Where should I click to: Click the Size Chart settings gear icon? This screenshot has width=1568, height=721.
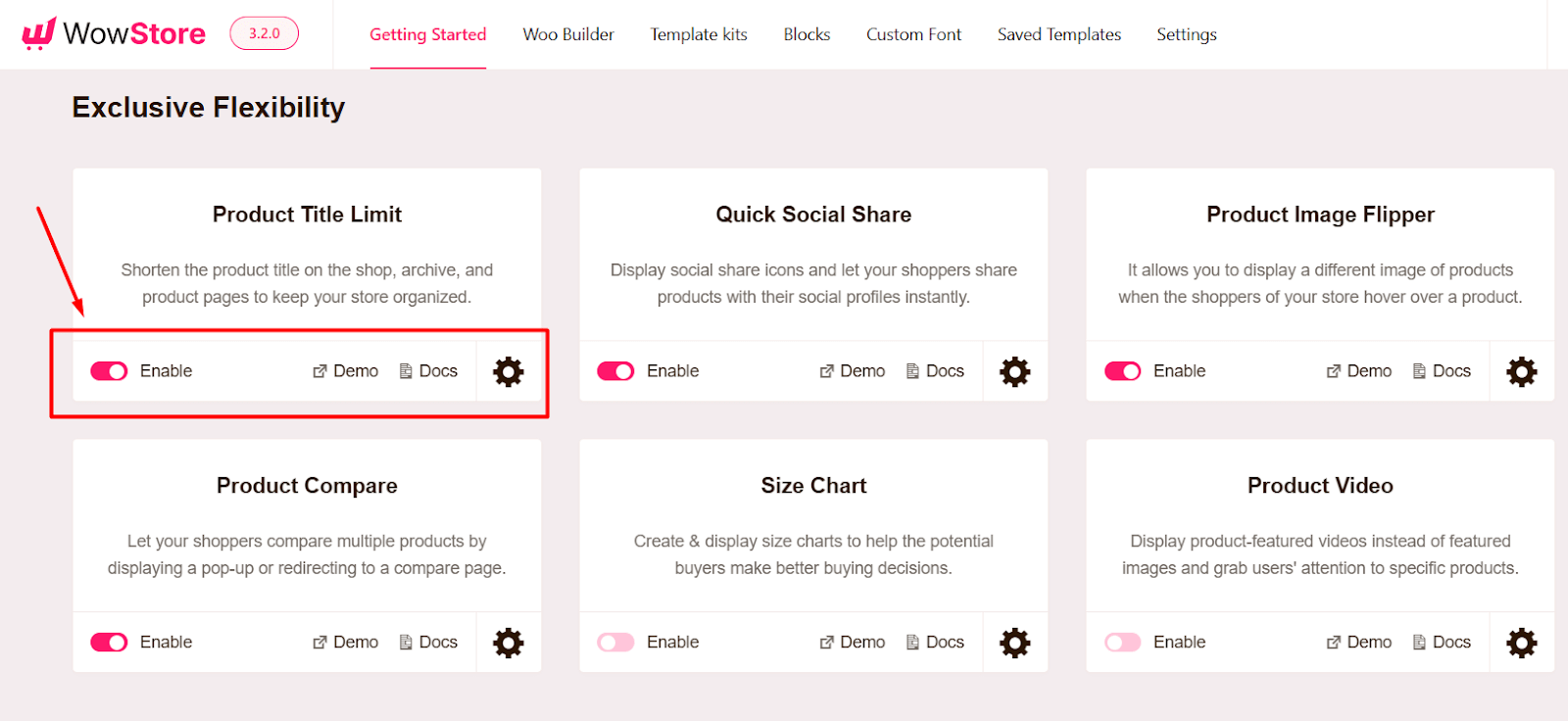tap(1014, 643)
